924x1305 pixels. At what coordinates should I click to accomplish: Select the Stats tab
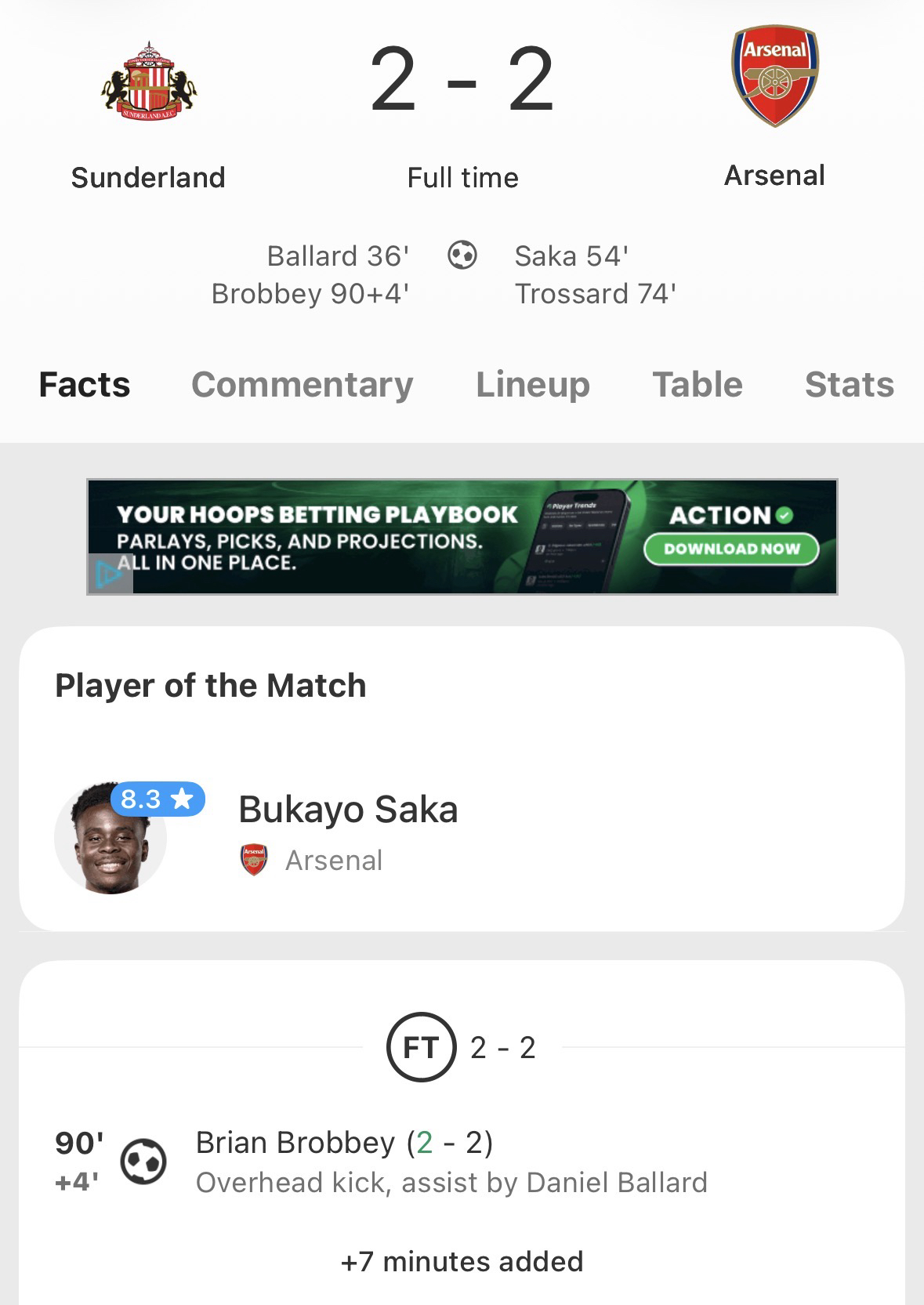coord(849,385)
